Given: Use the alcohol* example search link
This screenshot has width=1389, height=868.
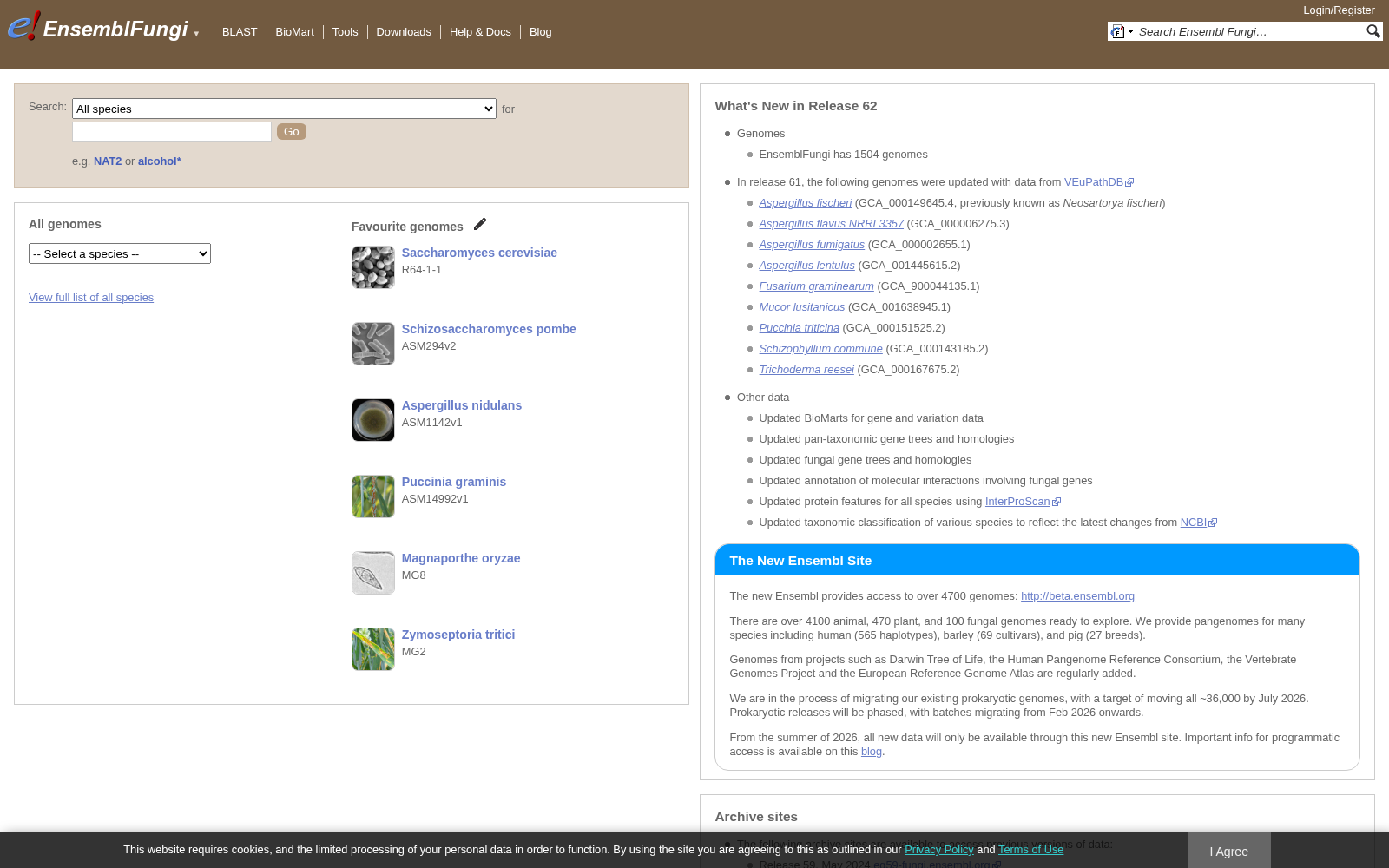Looking at the screenshot, I should pyautogui.click(x=160, y=161).
